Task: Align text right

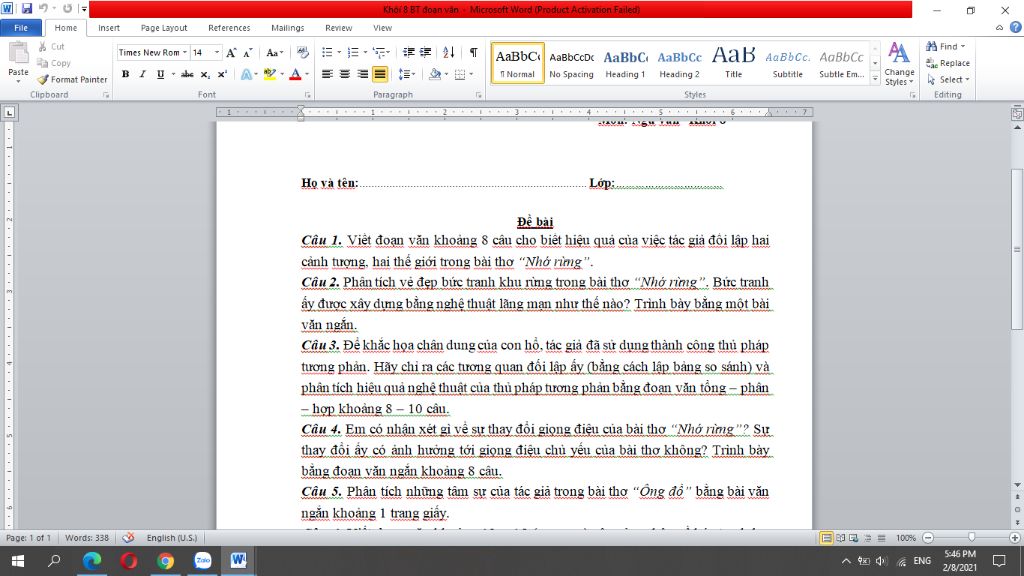Action: click(x=362, y=74)
